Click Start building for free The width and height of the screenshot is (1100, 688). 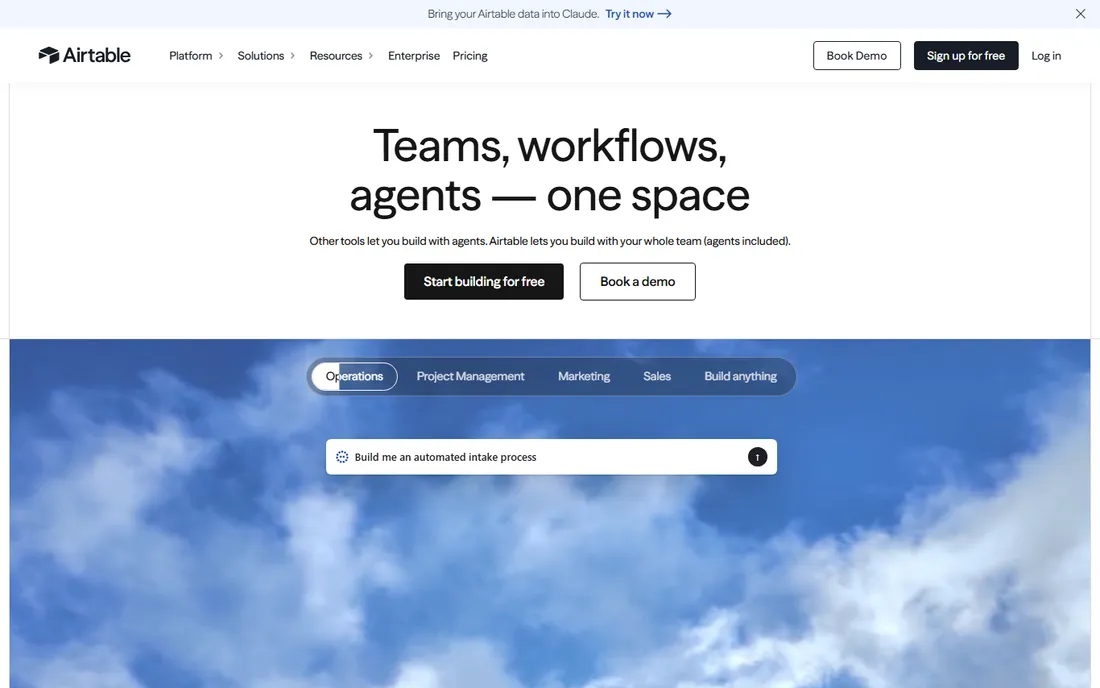click(x=483, y=281)
